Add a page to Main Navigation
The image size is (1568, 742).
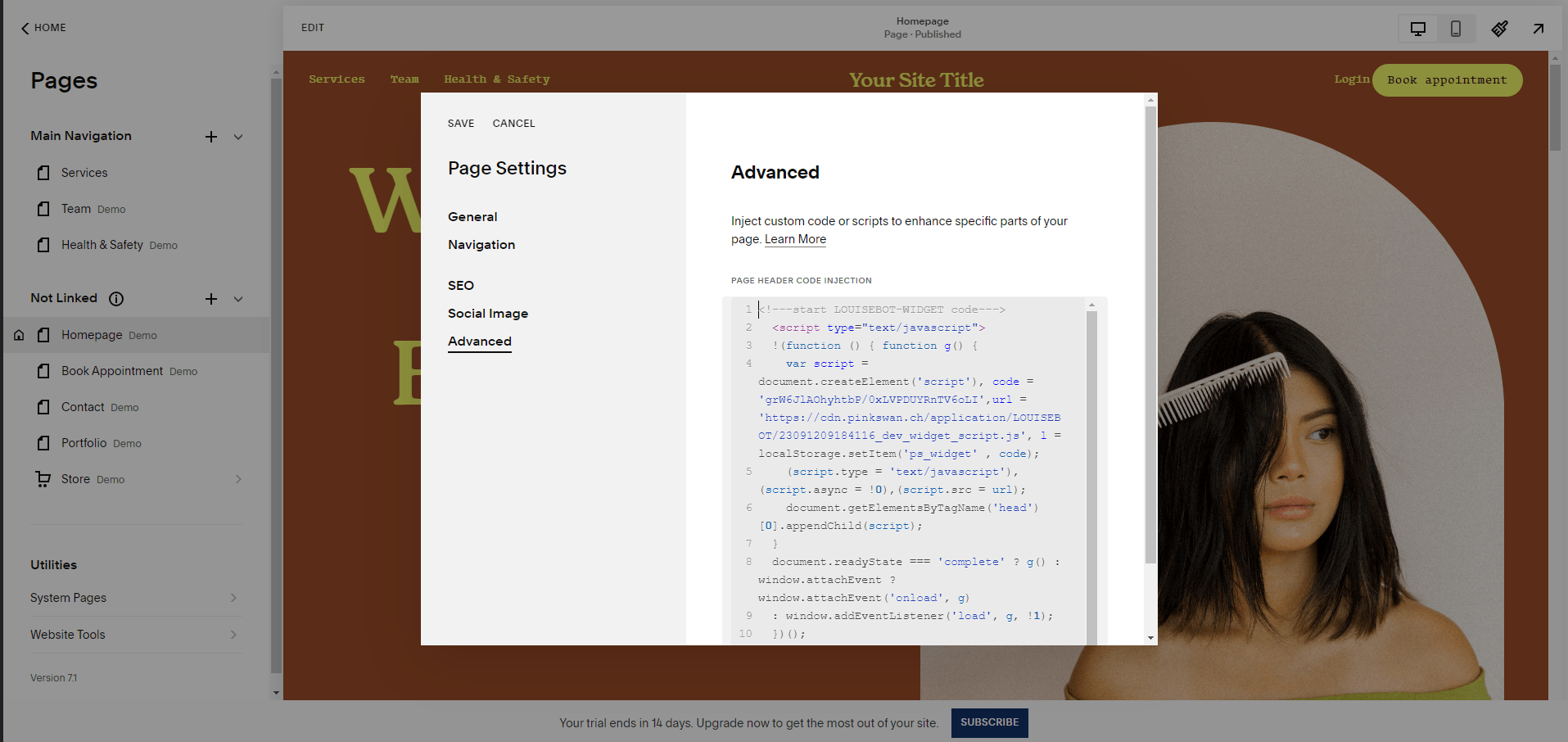click(x=211, y=137)
